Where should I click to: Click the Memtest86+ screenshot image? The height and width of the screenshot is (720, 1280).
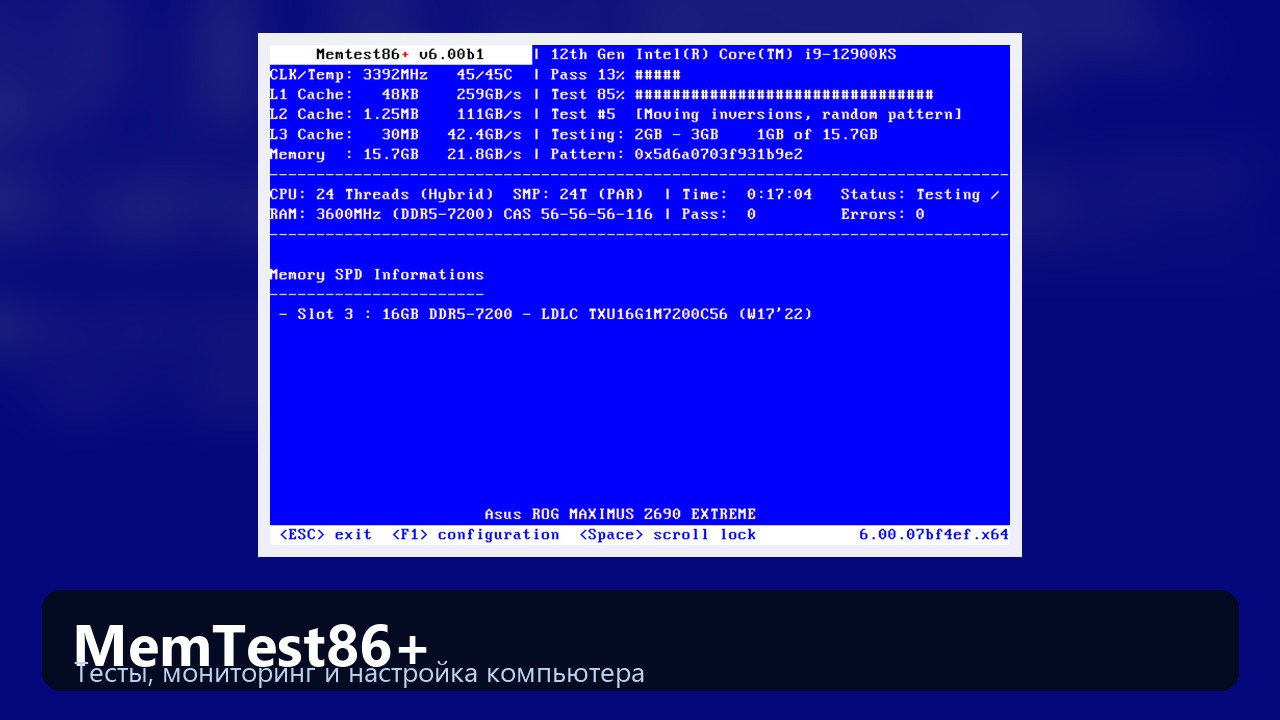[640, 295]
